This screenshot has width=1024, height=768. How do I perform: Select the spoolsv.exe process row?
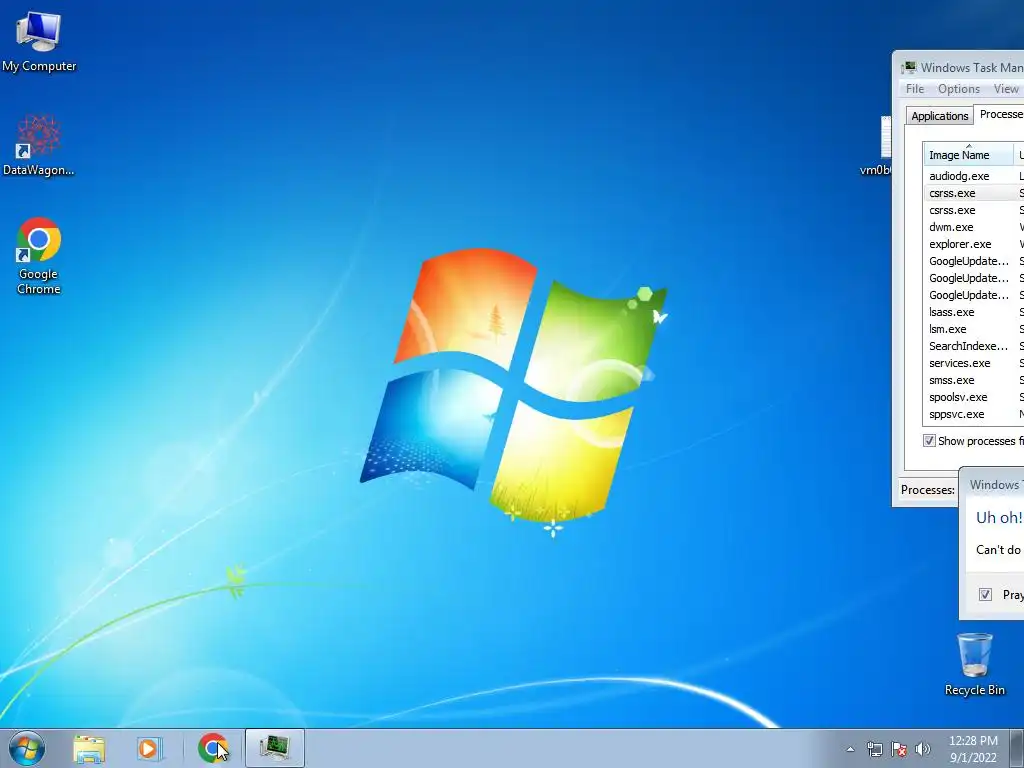974,397
